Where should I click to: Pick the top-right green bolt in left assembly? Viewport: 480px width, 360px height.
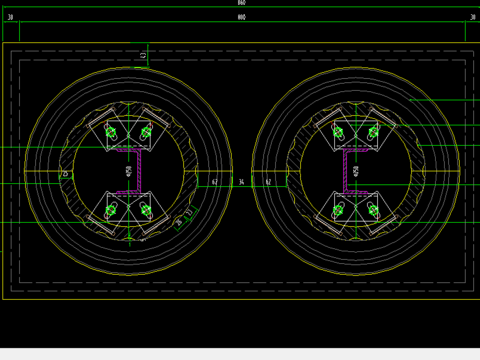pyautogui.click(x=146, y=132)
